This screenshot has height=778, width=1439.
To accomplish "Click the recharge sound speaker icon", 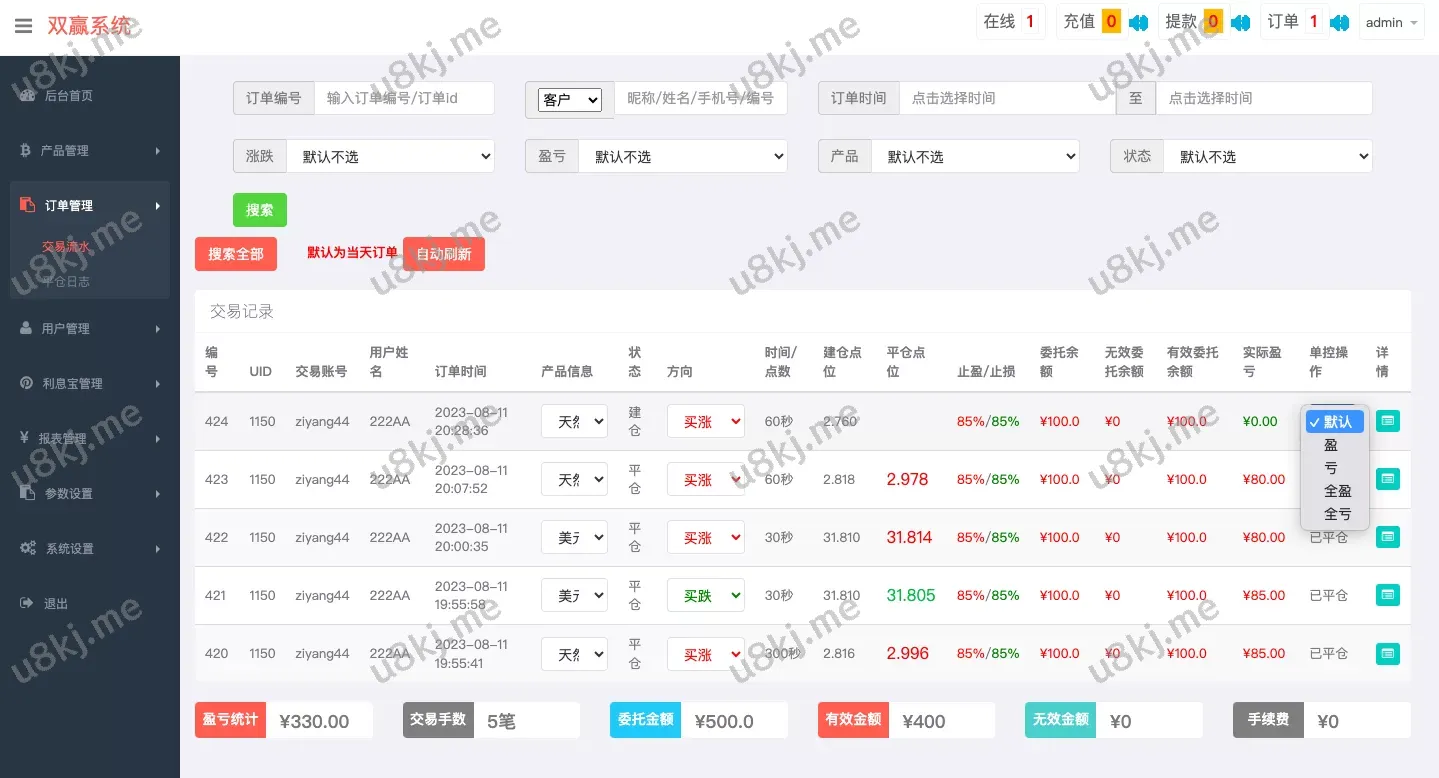I will coord(1138,23).
